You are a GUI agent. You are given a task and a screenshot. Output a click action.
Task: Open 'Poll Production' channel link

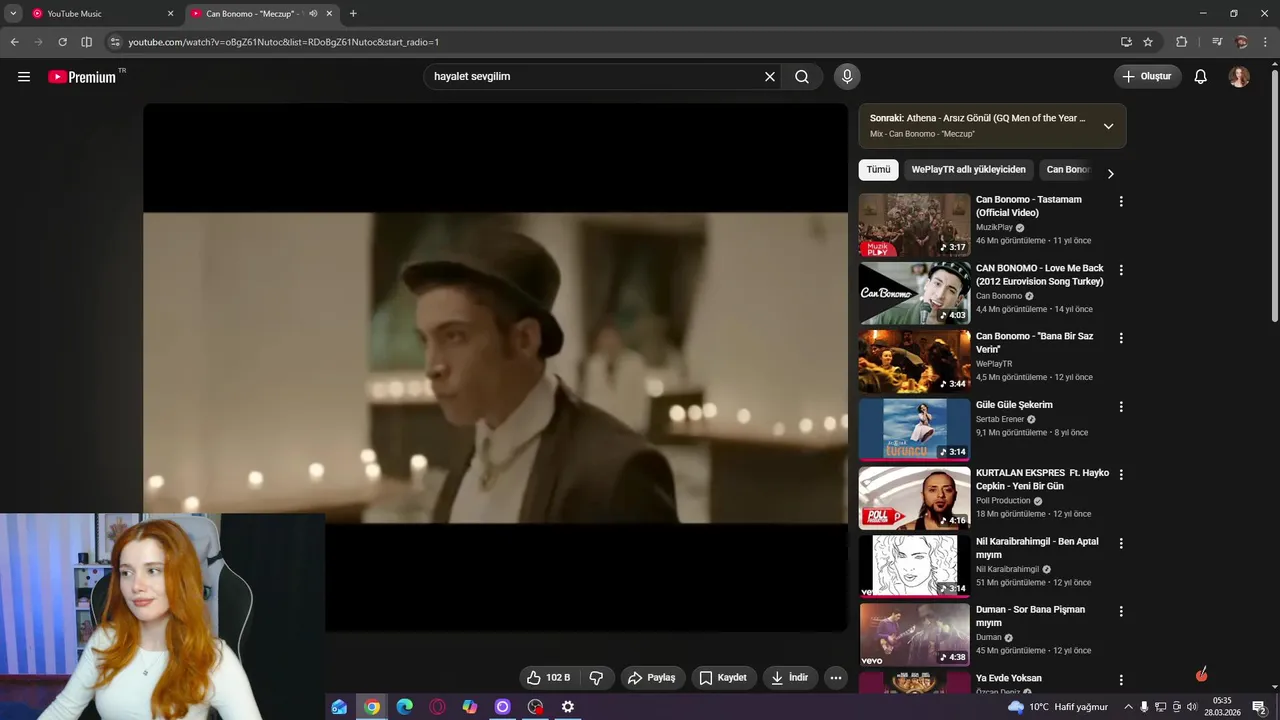click(x=1003, y=501)
